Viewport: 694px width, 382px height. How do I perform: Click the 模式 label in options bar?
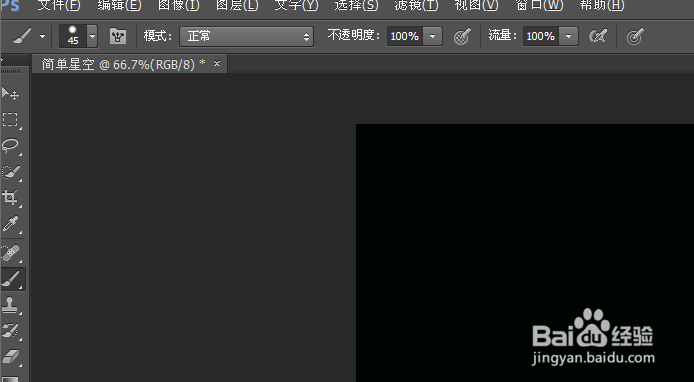point(158,36)
